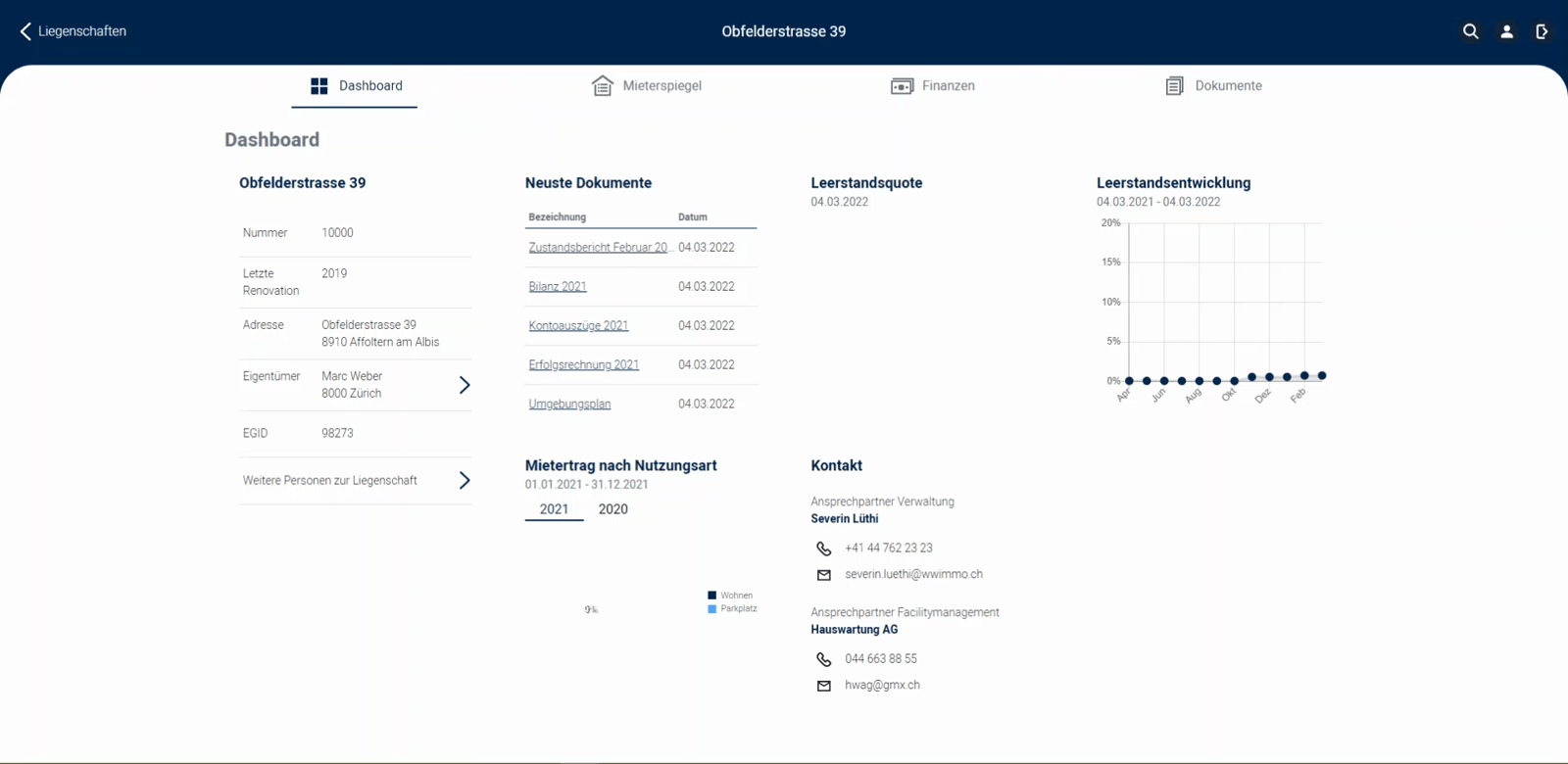Viewport: 1568px width, 764px height.
Task: Open the Bilanz 2021 document
Action: tap(558, 287)
